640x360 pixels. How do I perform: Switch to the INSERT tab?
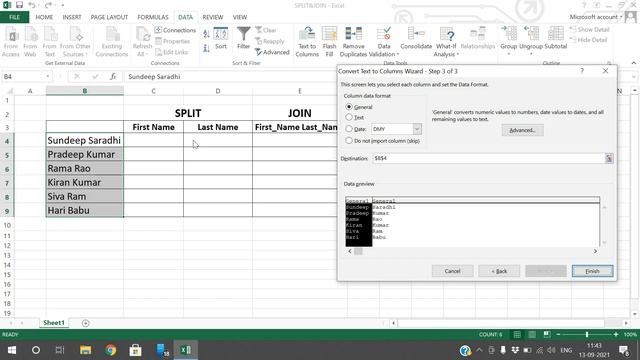72,17
